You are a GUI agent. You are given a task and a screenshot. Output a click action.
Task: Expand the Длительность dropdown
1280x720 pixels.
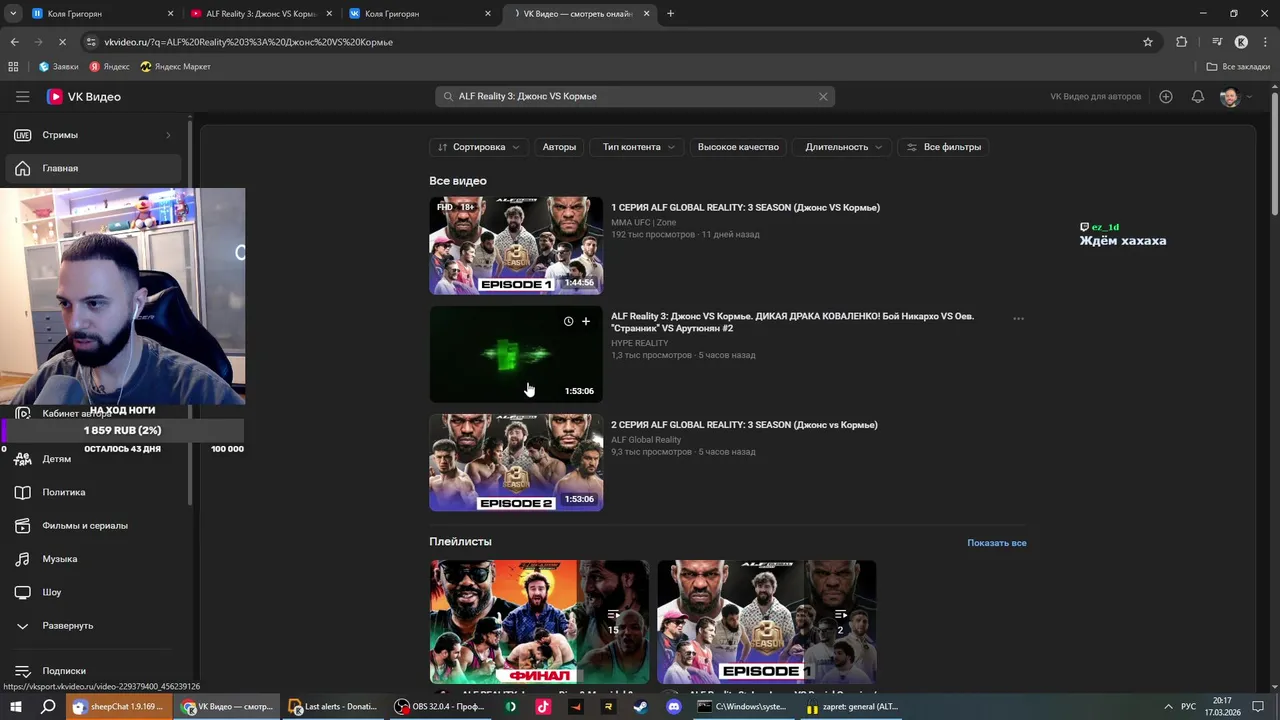click(843, 147)
